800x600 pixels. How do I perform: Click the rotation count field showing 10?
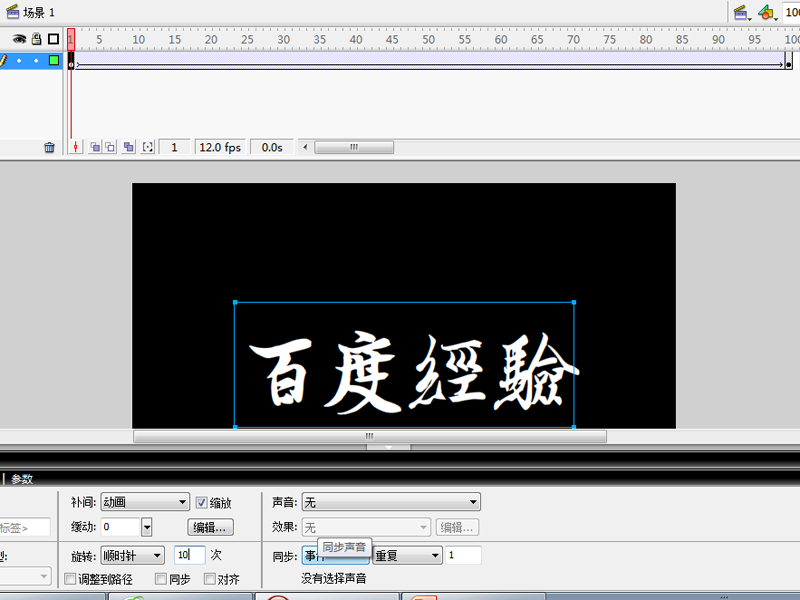pyautogui.click(x=190, y=555)
